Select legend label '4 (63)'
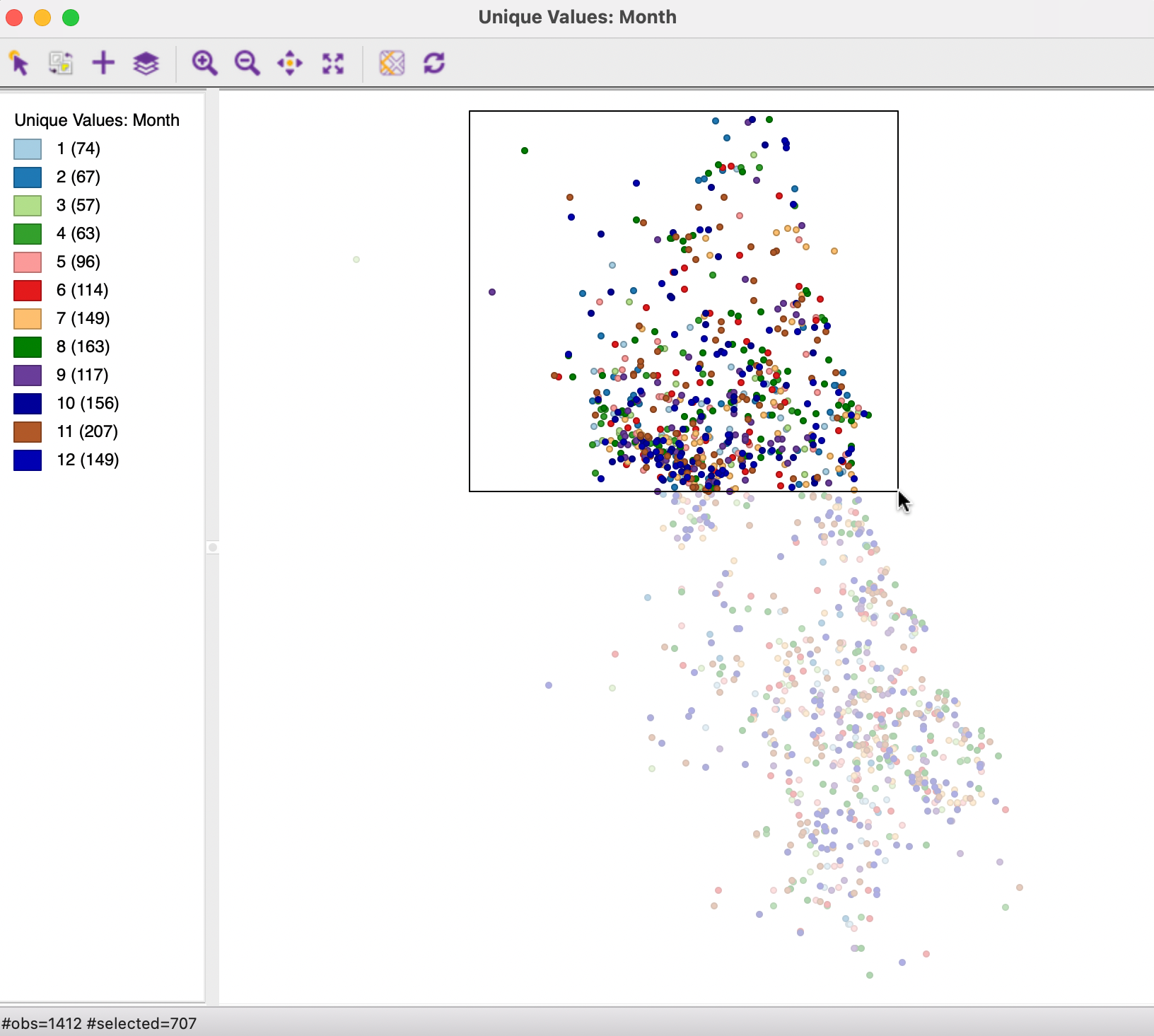Screen dimensions: 1154x1036 [78, 233]
